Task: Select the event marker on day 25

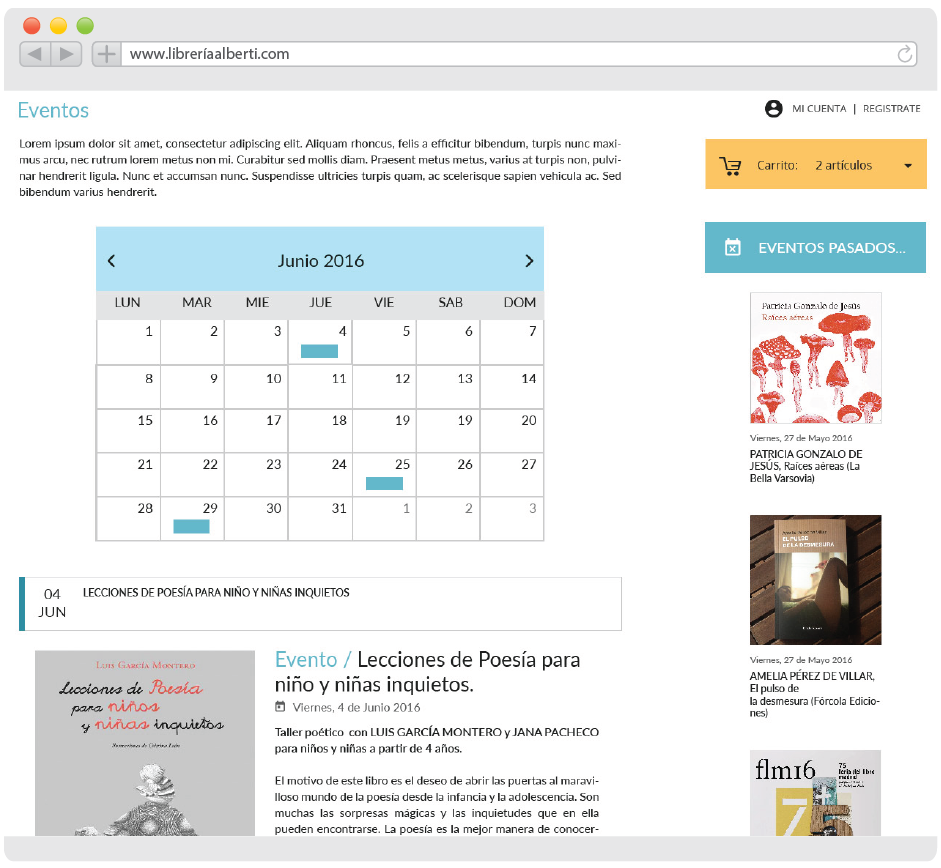Action: 384,483
